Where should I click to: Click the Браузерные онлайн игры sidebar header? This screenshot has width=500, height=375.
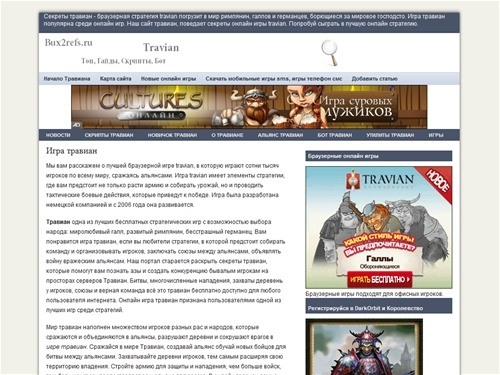[x=379, y=156]
